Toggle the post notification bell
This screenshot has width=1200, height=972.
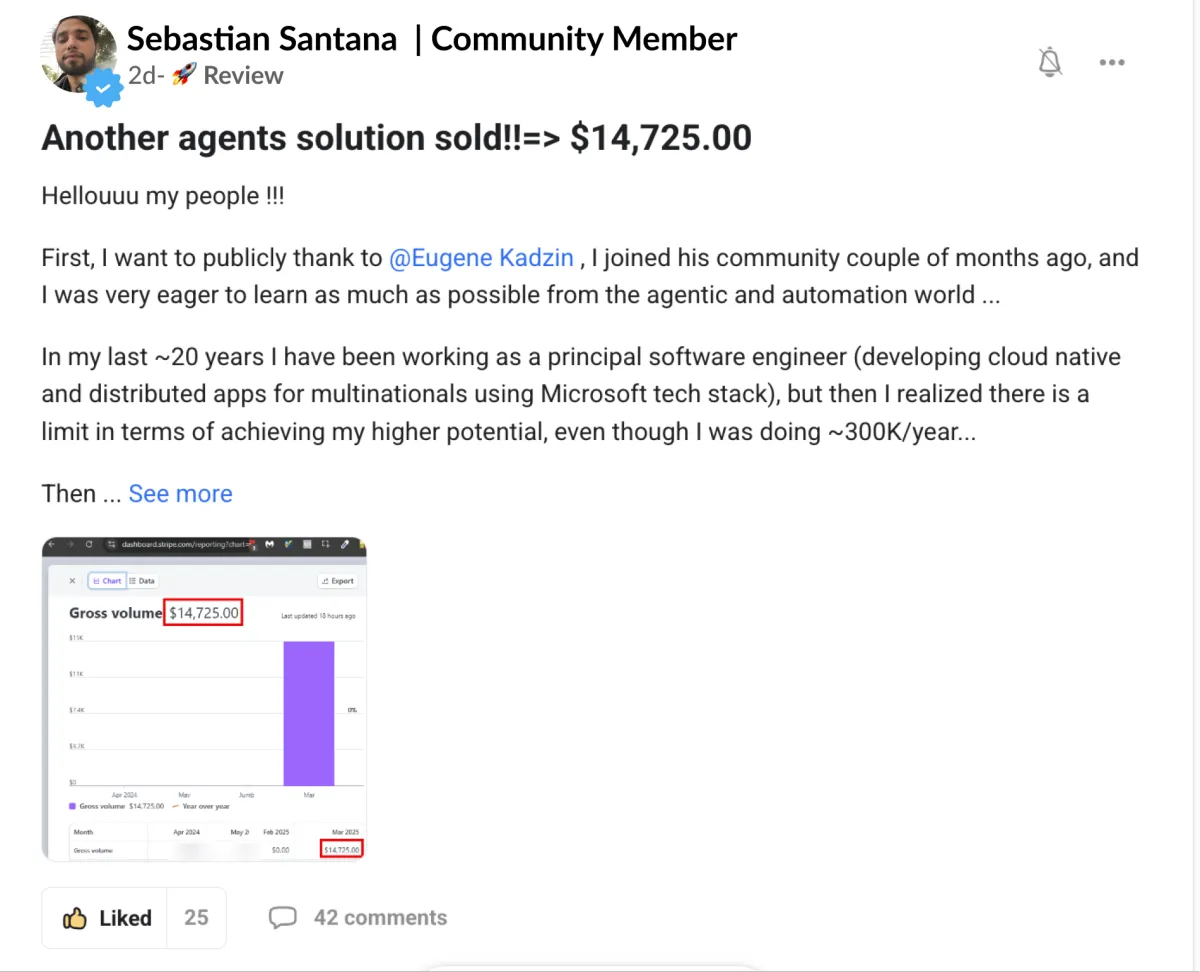click(x=1049, y=62)
